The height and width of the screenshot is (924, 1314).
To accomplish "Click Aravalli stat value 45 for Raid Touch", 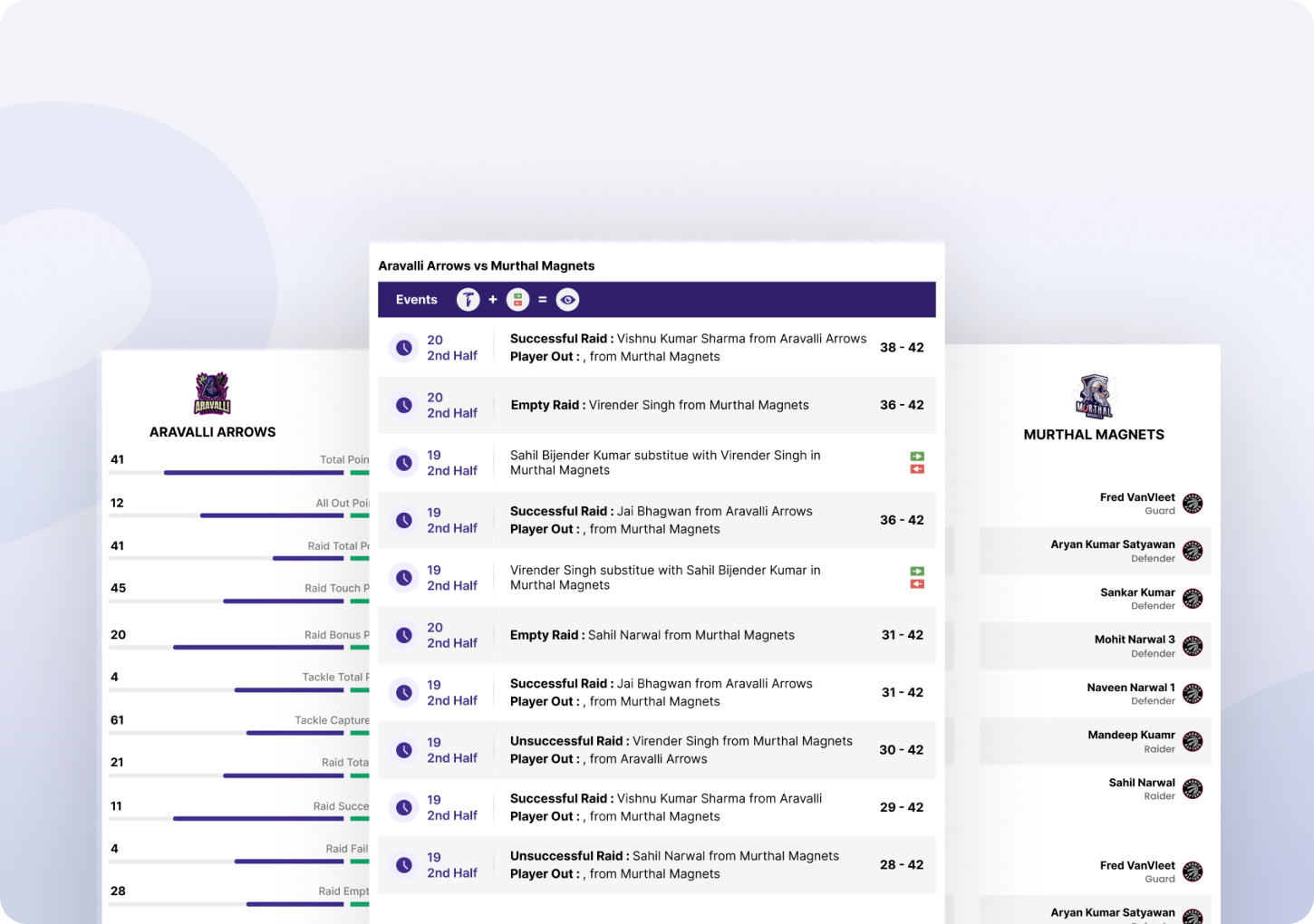I will coord(118,588).
